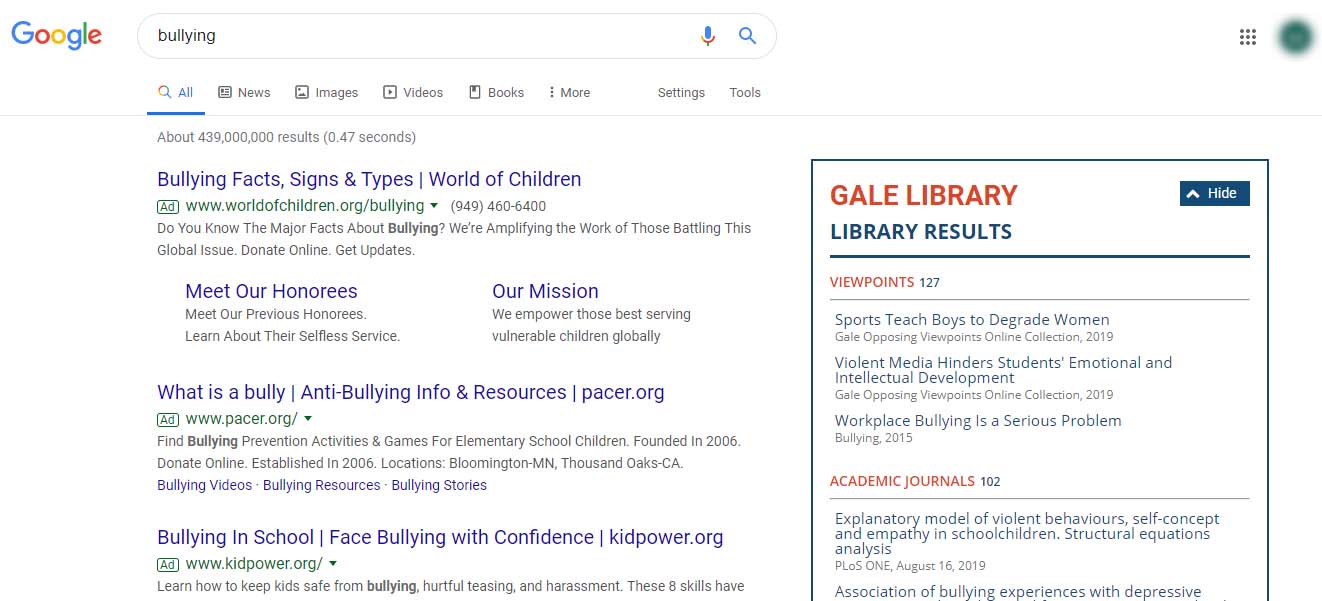Open the Google account avatar

(x=1296, y=37)
